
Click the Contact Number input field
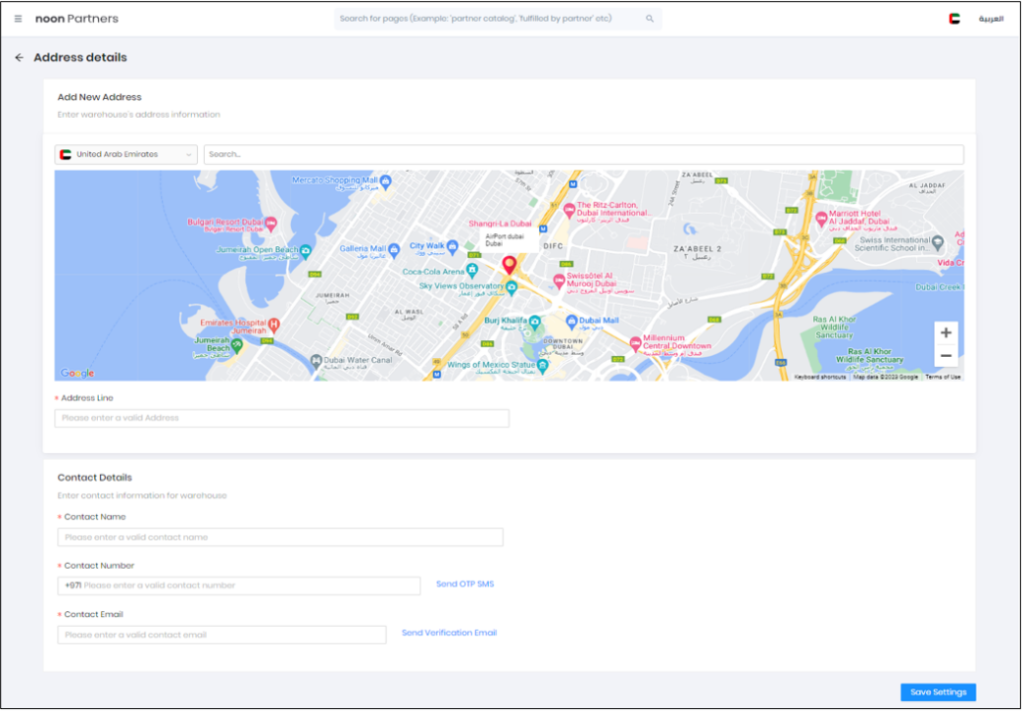239,586
